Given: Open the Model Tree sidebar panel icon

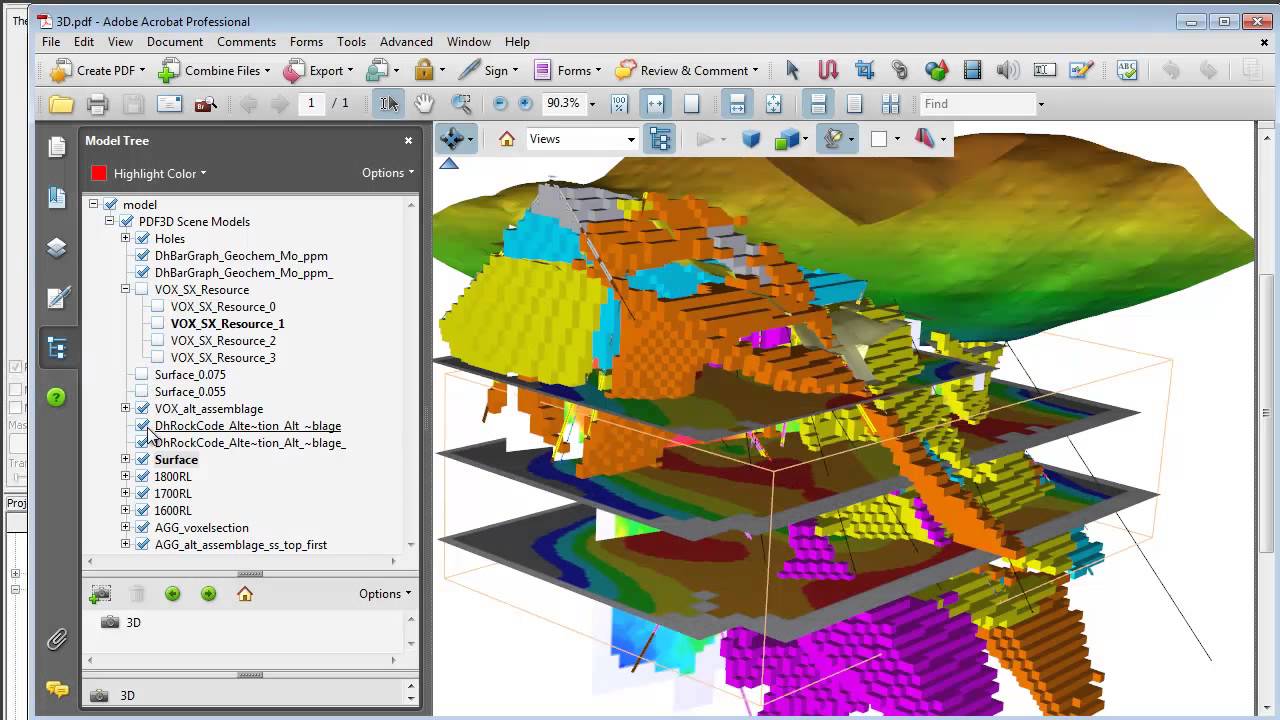Looking at the screenshot, I should (x=57, y=348).
